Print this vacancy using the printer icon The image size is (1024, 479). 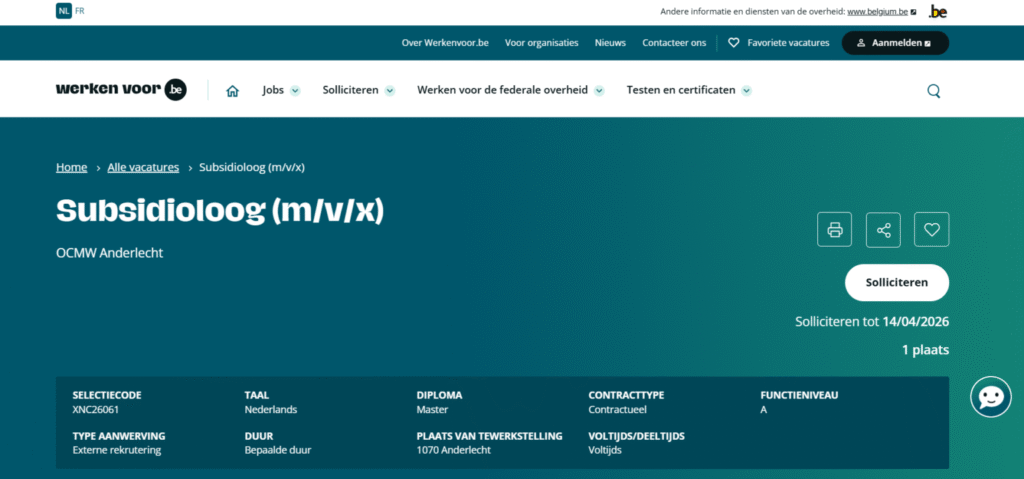click(834, 230)
